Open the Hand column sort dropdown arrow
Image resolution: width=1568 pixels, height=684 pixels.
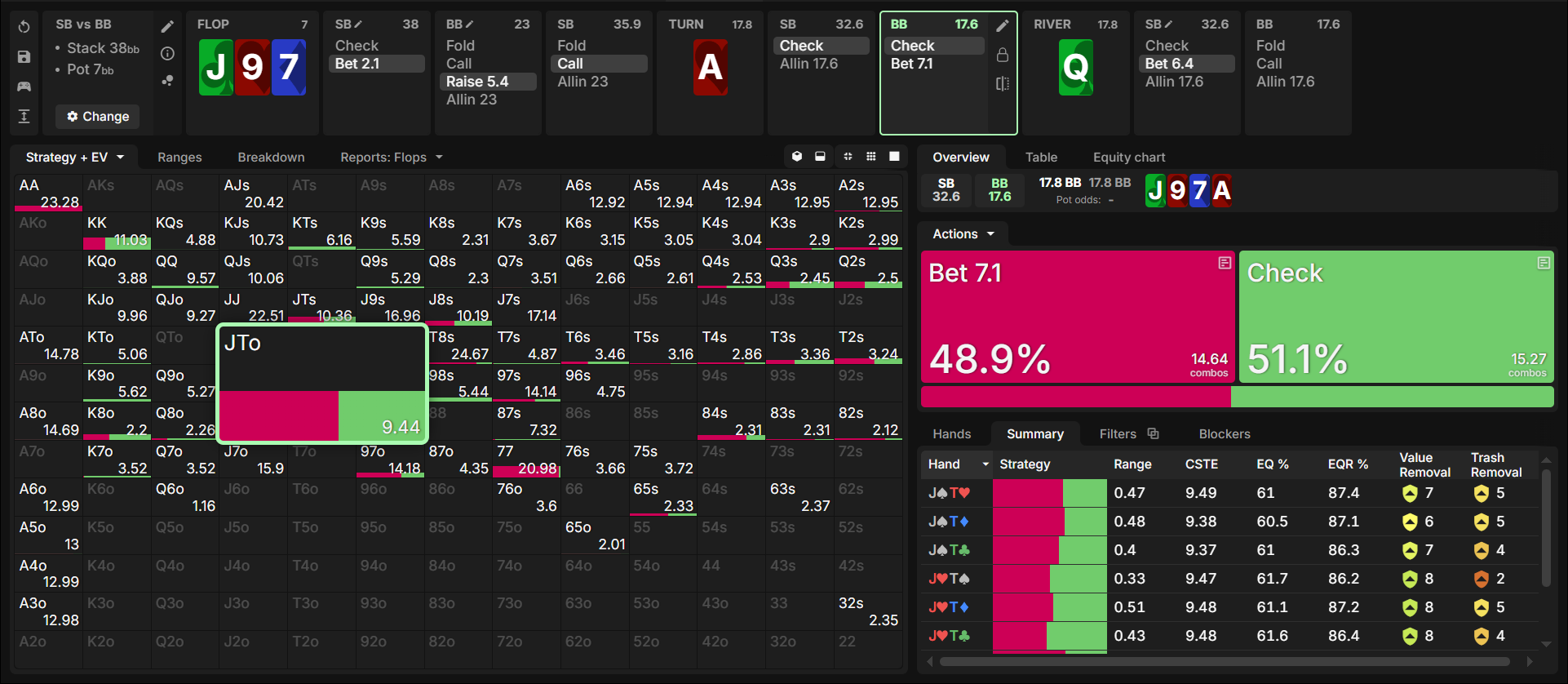click(x=986, y=464)
